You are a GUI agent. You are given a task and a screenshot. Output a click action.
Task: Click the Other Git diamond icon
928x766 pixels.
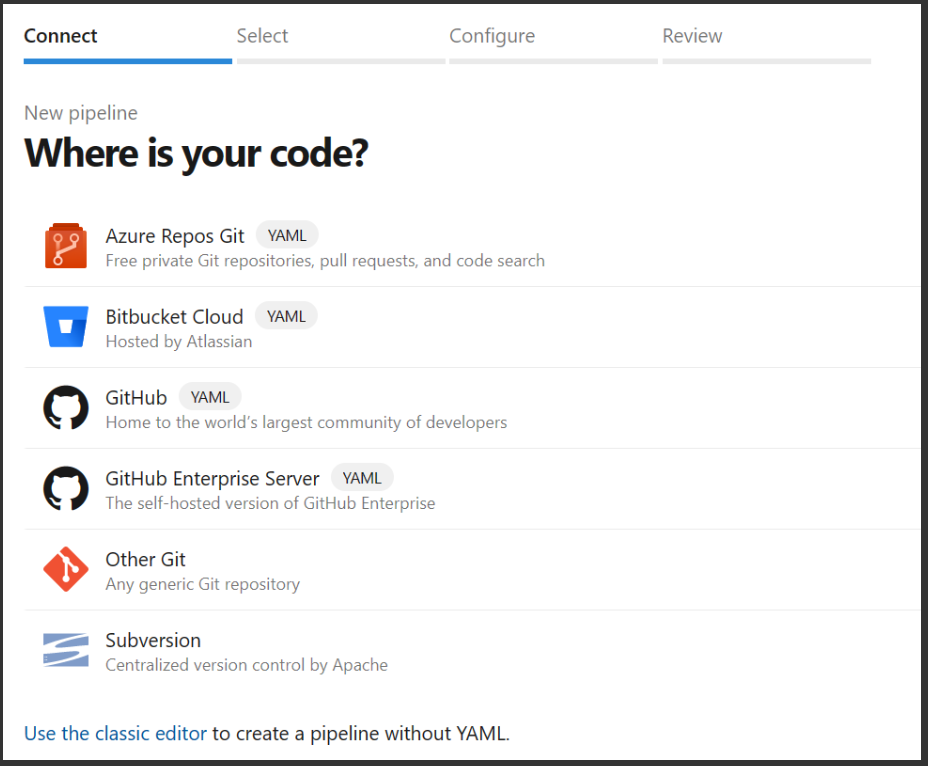point(66,569)
